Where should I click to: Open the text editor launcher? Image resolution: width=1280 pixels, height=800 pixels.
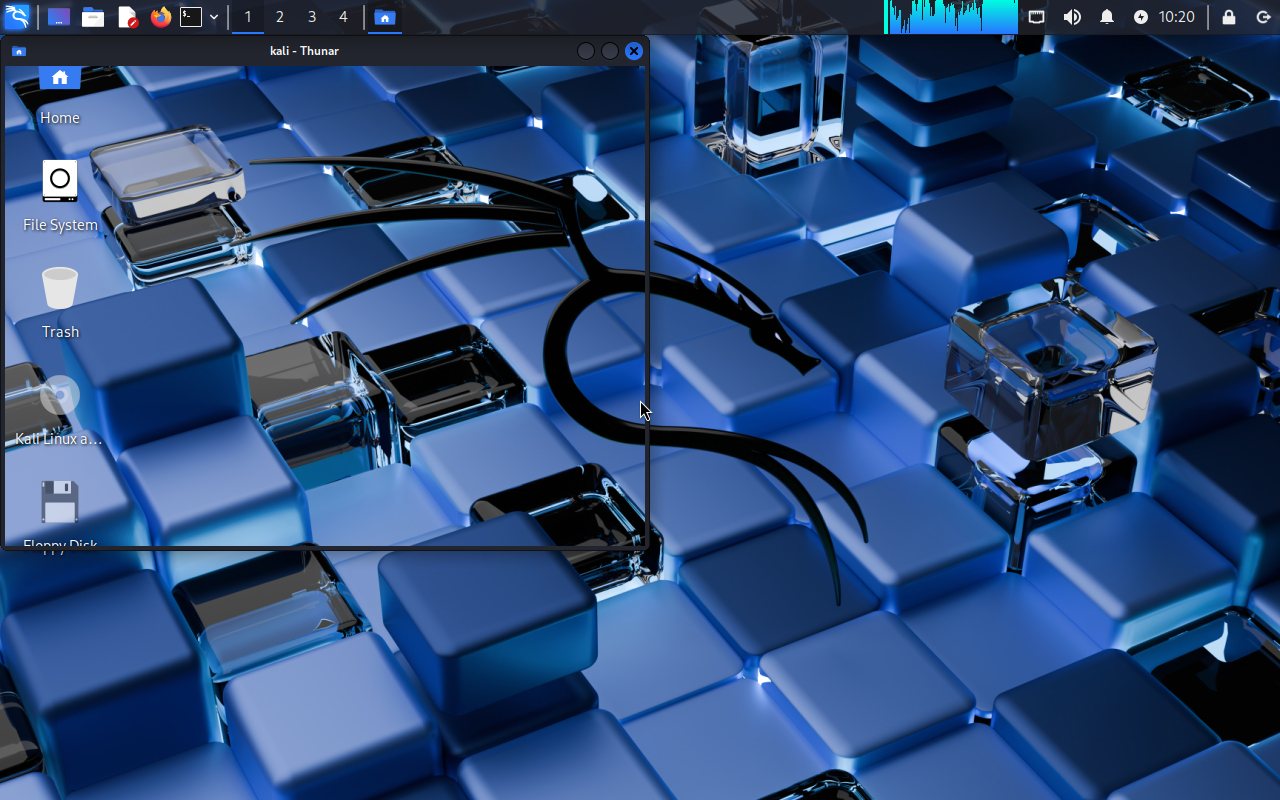pos(127,17)
